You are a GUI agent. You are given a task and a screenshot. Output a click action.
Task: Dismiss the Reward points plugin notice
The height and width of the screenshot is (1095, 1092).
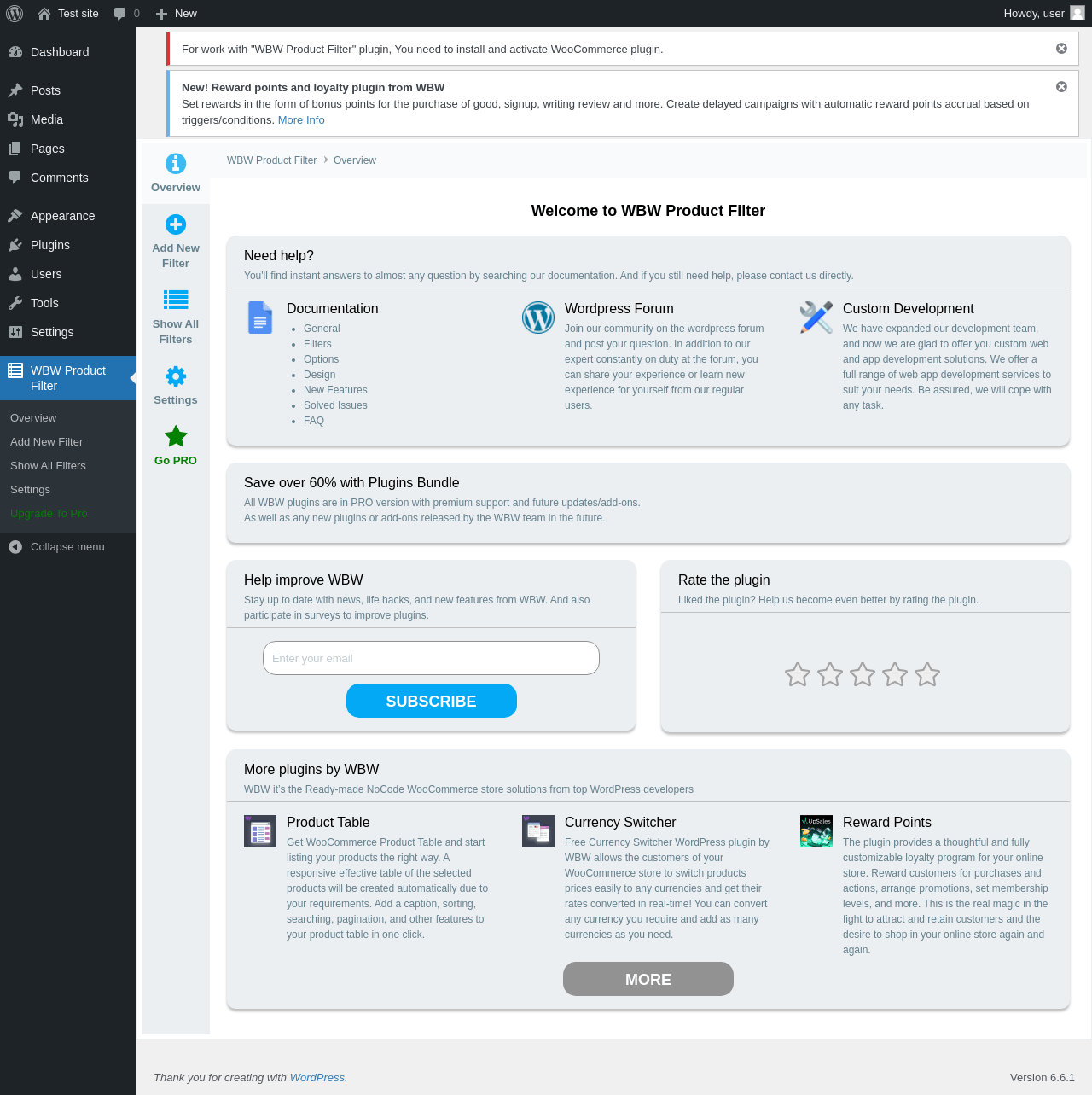(1061, 87)
